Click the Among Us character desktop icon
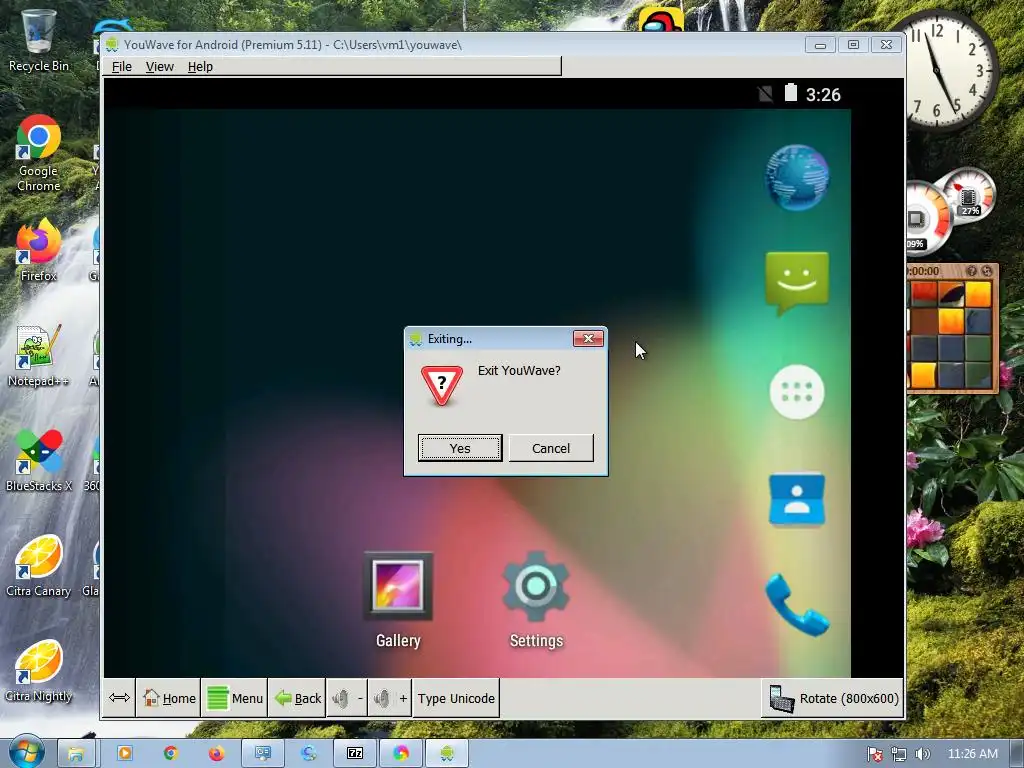The height and width of the screenshot is (768, 1024). click(661, 20)
